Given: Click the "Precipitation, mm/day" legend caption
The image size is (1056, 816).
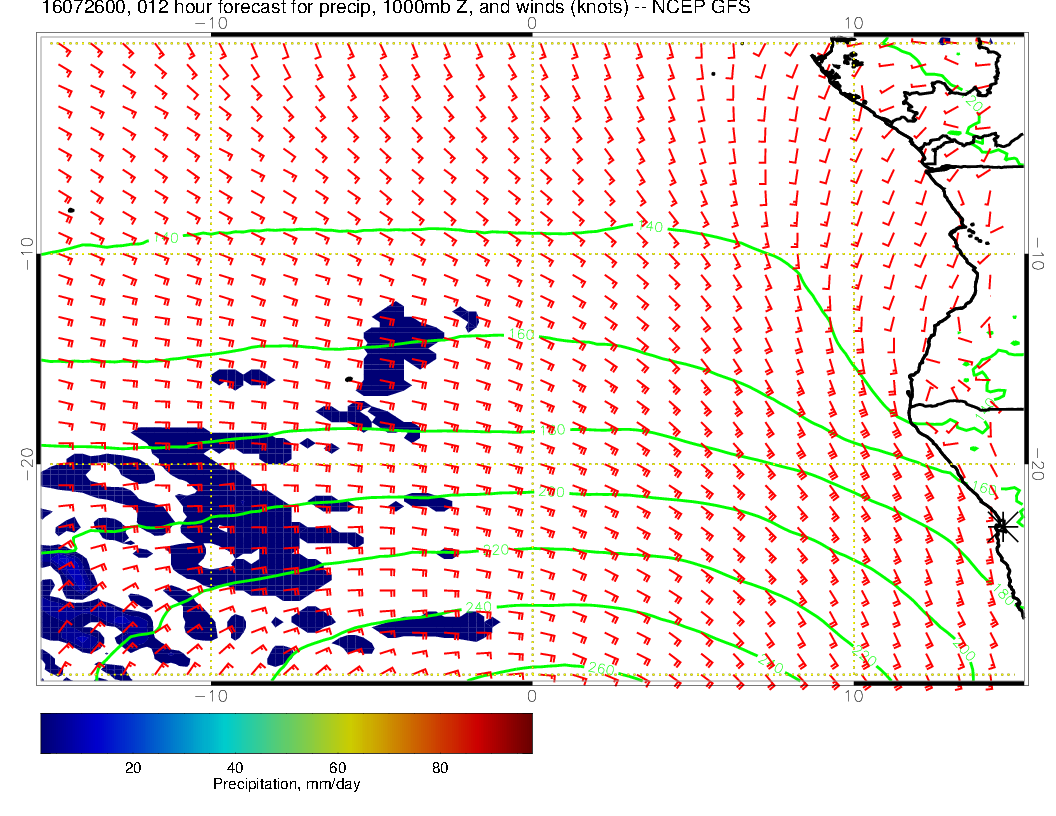Looking at the screenshot, I should (287, 785).
